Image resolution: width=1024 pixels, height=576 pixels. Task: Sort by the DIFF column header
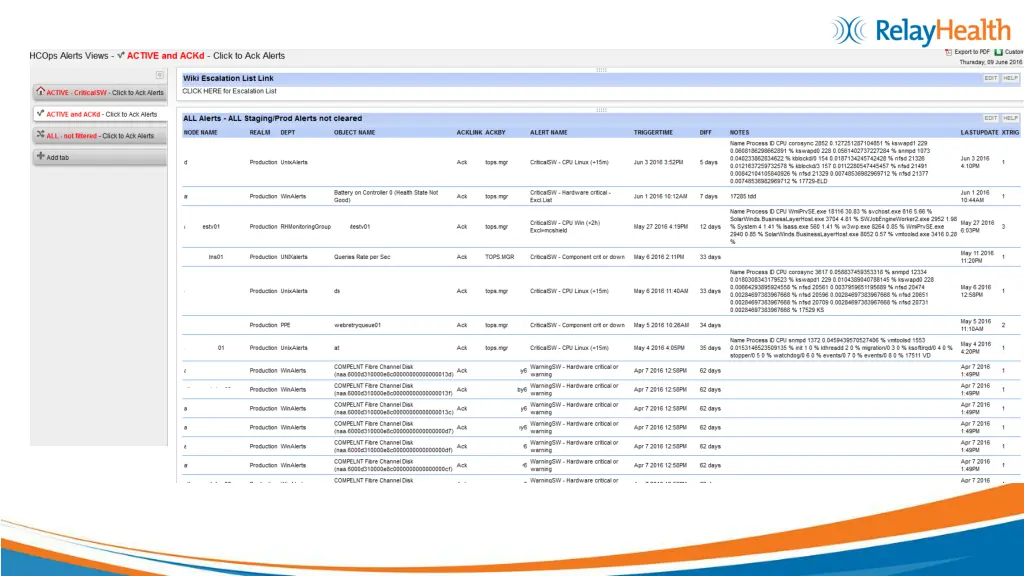(705, 133)
